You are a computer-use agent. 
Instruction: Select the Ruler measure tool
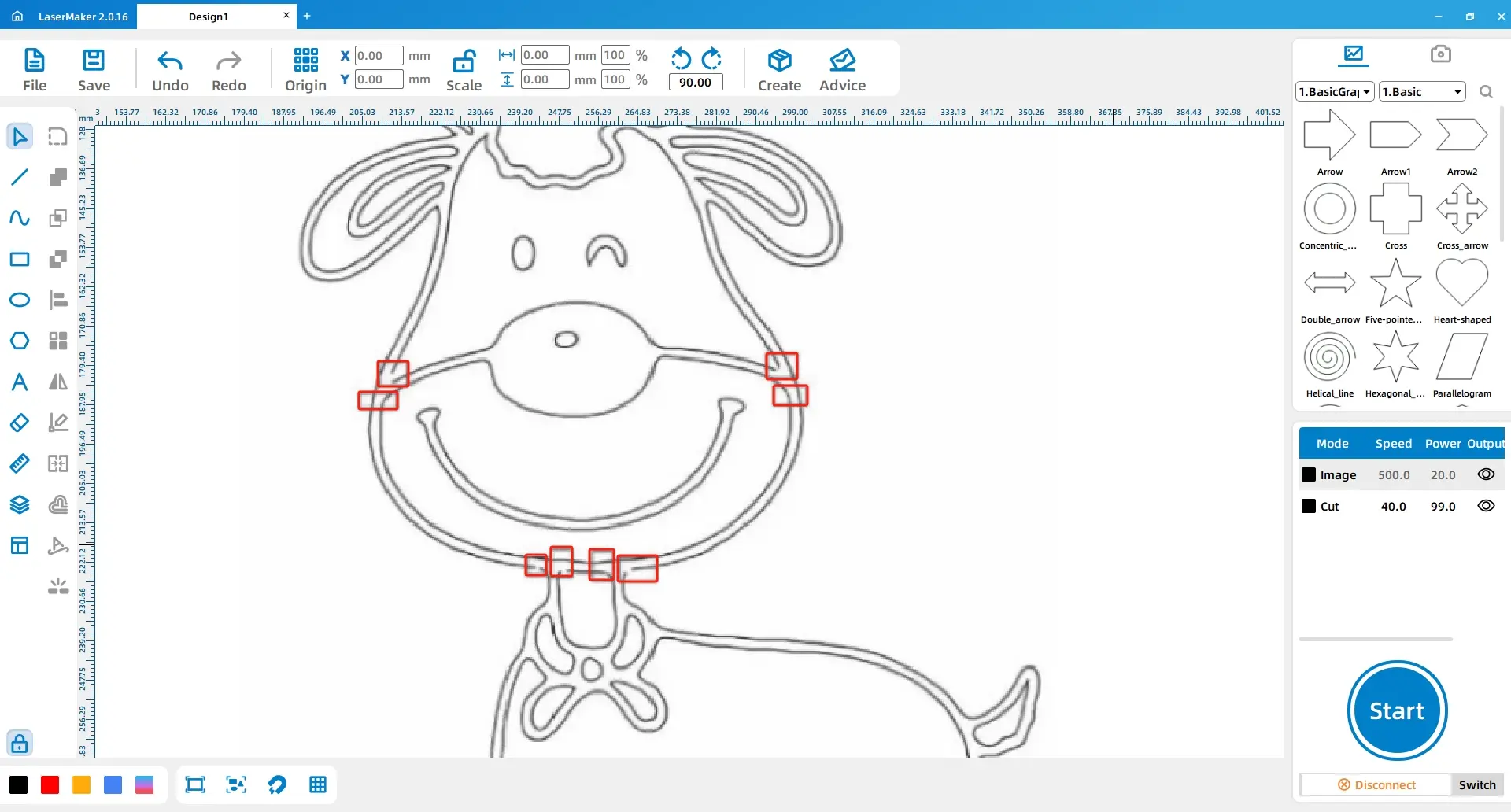tap(20, 463)
